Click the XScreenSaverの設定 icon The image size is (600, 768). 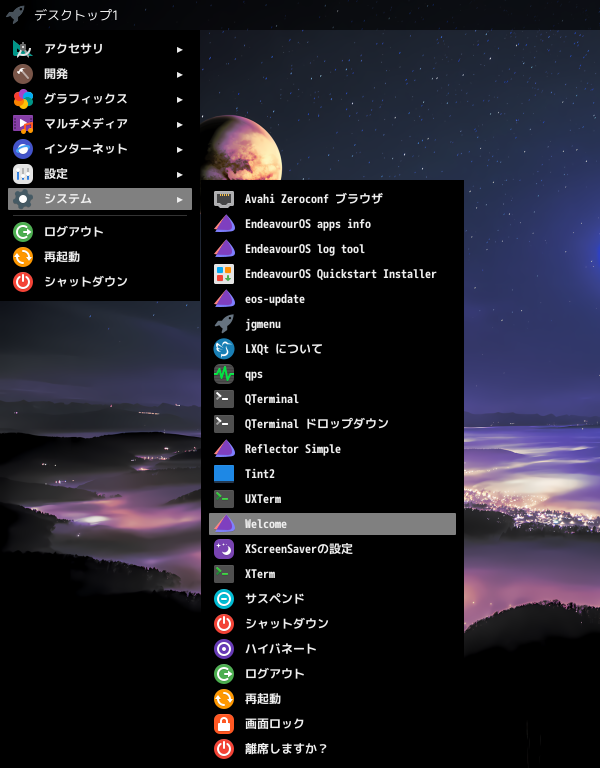224,549
